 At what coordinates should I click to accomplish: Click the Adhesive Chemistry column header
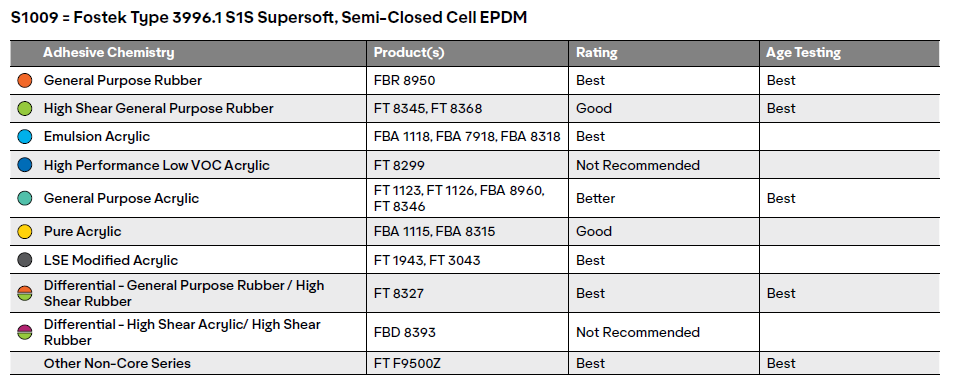tap(109, 53)
